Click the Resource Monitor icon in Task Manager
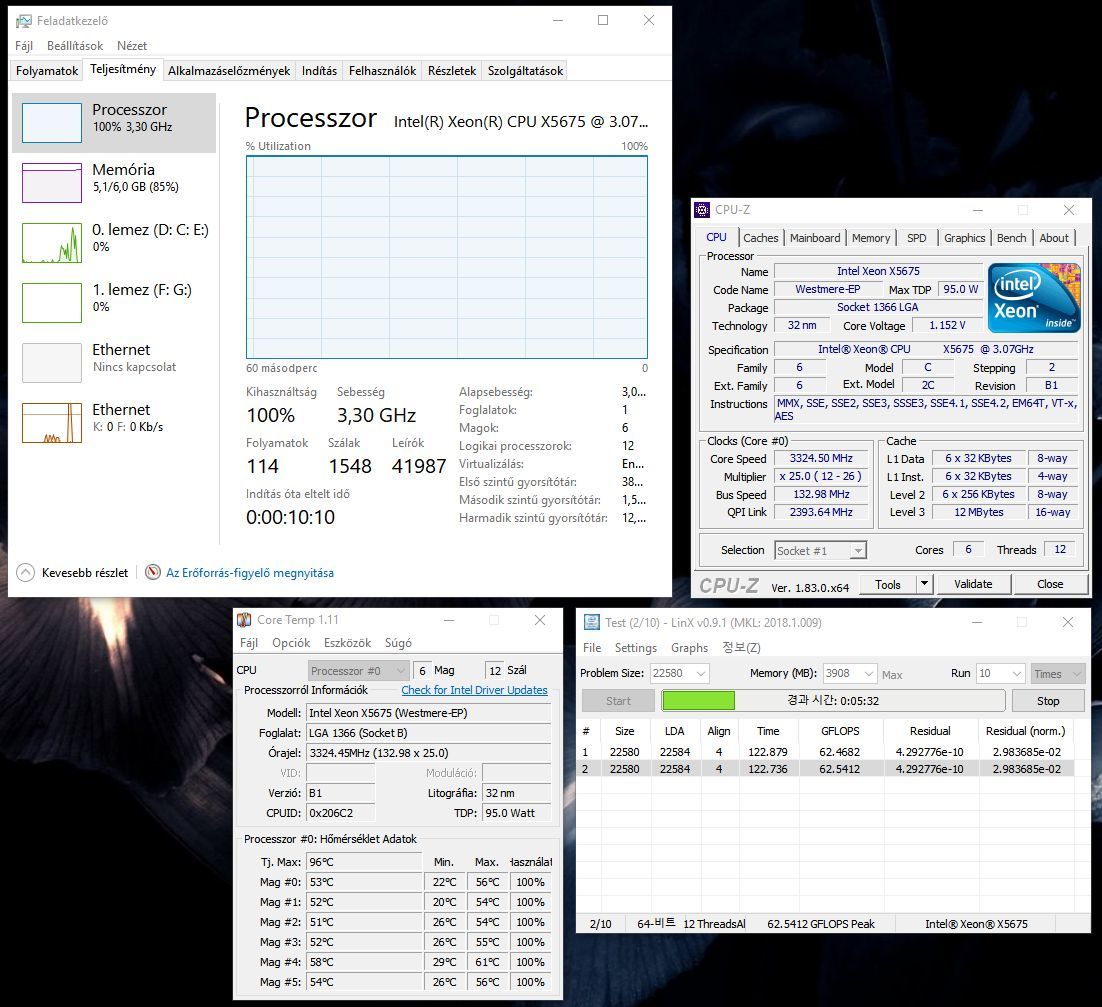Viewport: 1102px width, 1007px height. tap(153, 573)
